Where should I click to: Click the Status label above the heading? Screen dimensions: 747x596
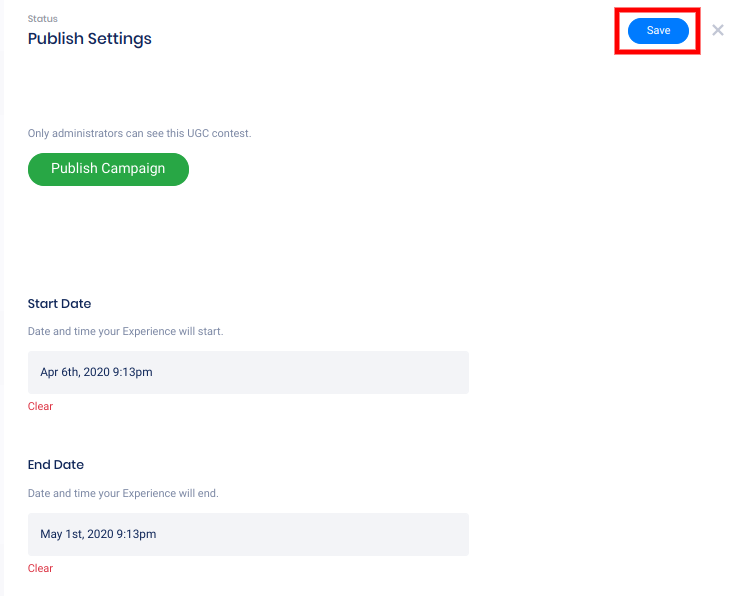[43, 19]
